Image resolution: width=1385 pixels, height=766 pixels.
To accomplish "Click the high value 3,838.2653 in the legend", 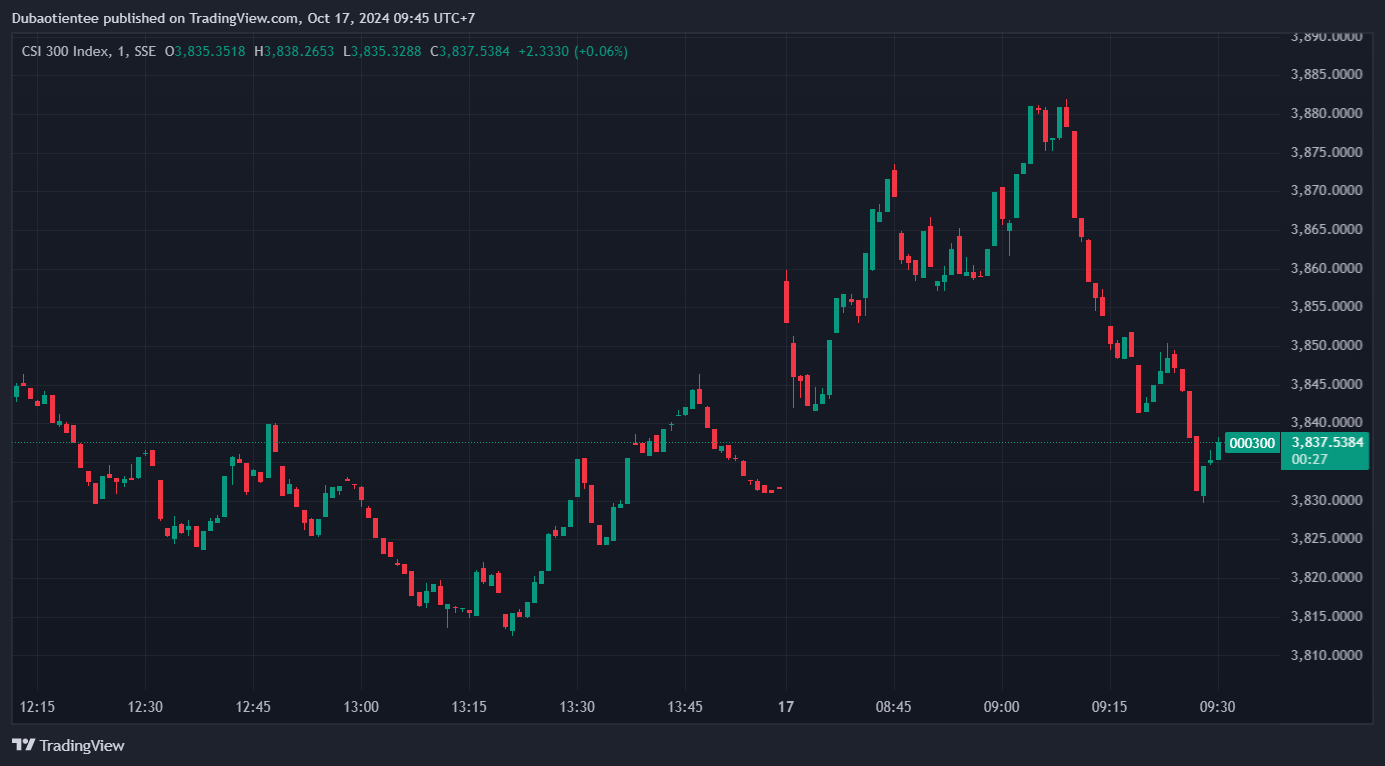I will [x=299, y=51].
